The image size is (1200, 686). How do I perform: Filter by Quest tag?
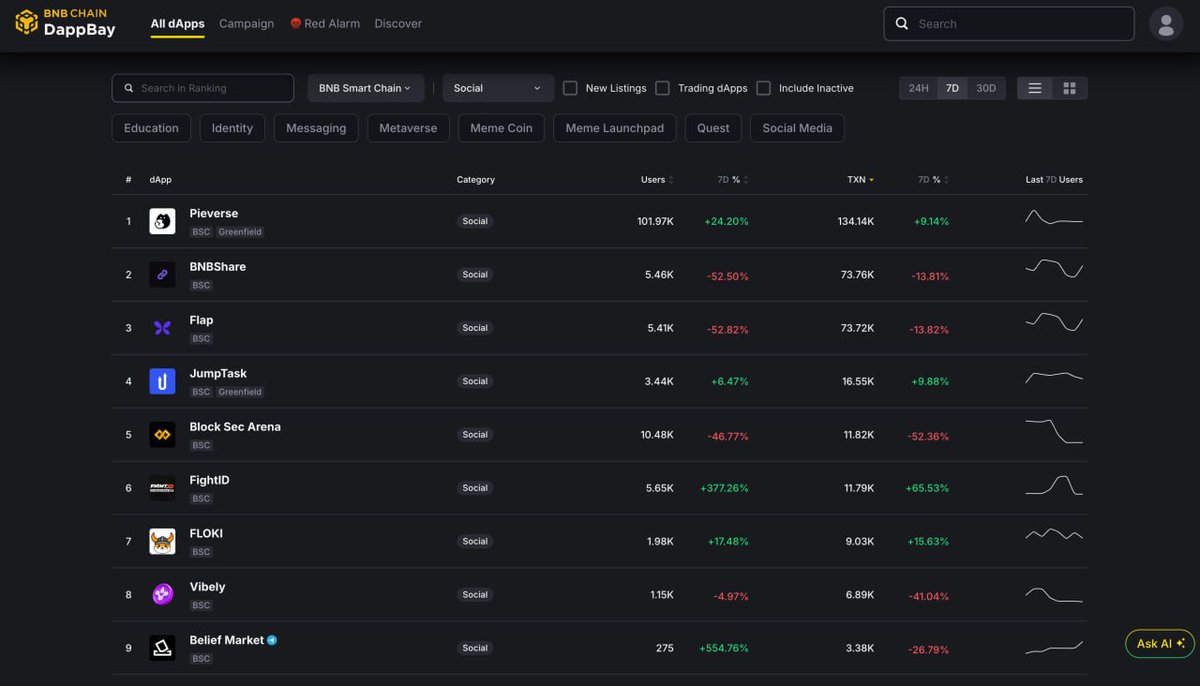tap(713, 128)
